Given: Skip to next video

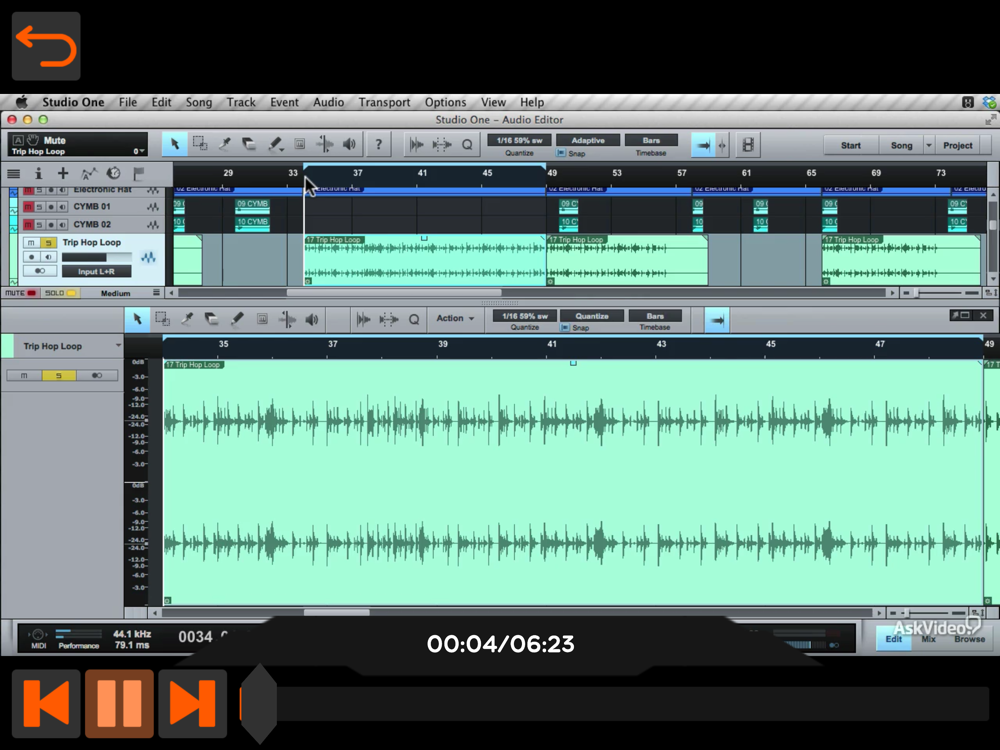Looking at the screenshot, I should pyautogui.click(x=193, y=703).
